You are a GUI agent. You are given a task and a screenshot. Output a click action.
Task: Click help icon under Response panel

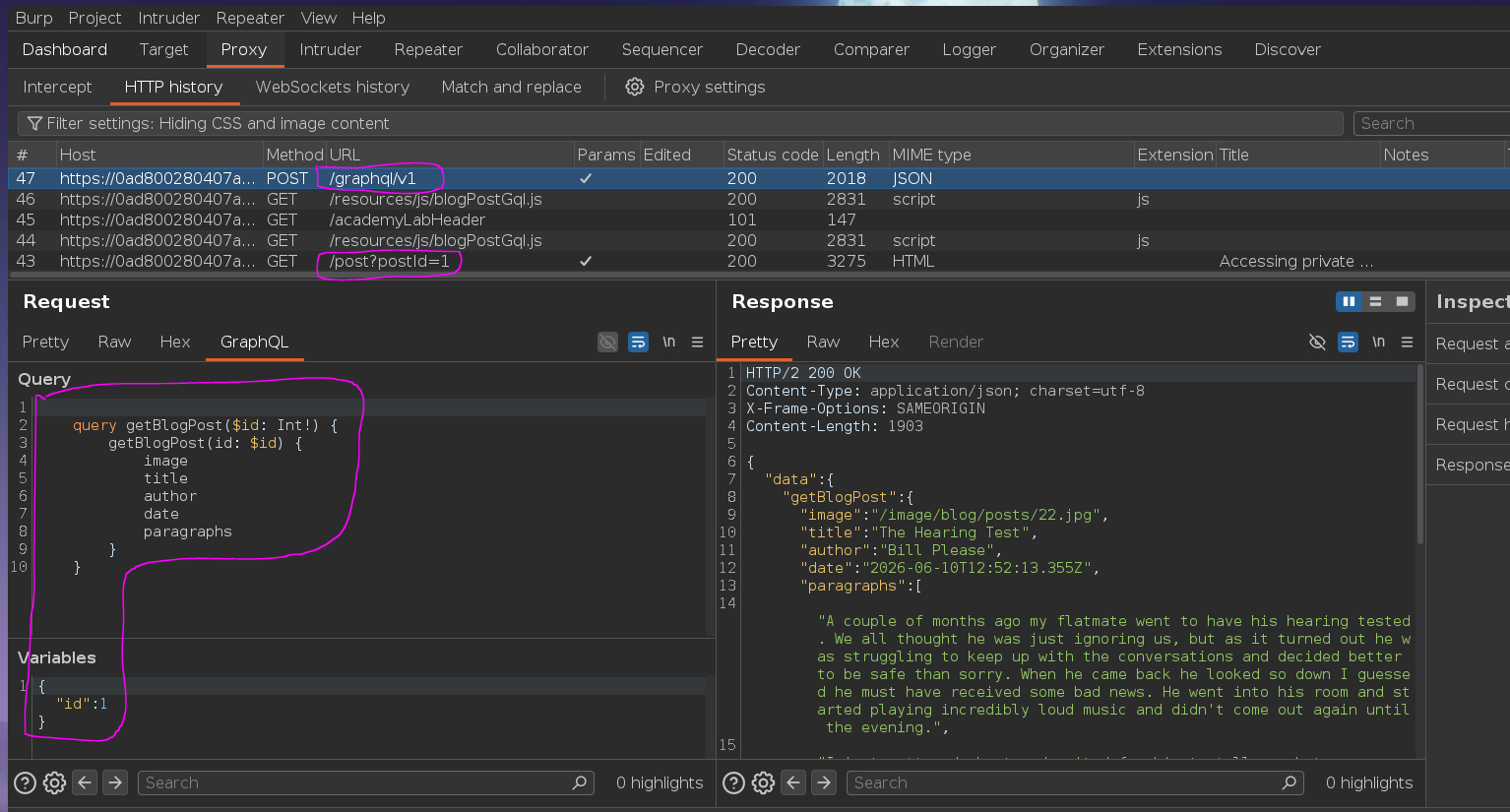pos(734,782)
